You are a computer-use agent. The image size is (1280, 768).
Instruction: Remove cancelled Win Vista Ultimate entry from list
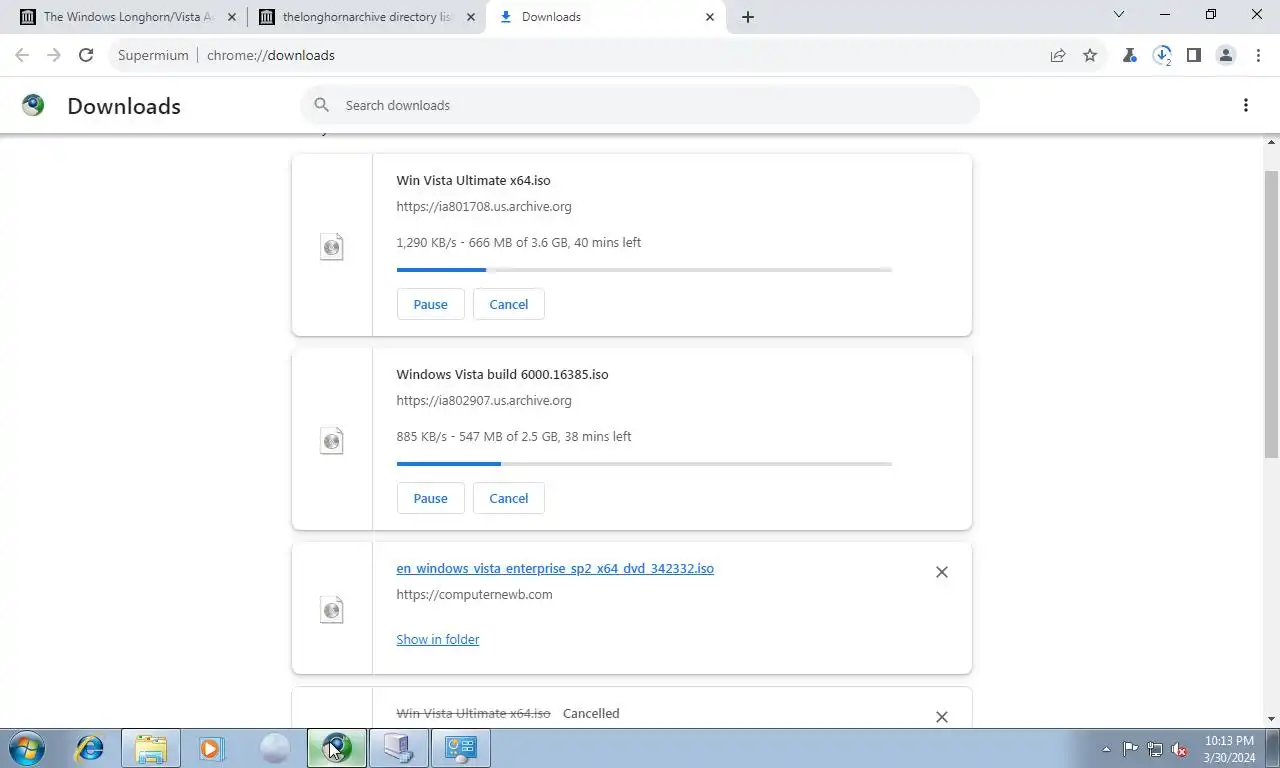pyautogui.click(x=941, y=716)
